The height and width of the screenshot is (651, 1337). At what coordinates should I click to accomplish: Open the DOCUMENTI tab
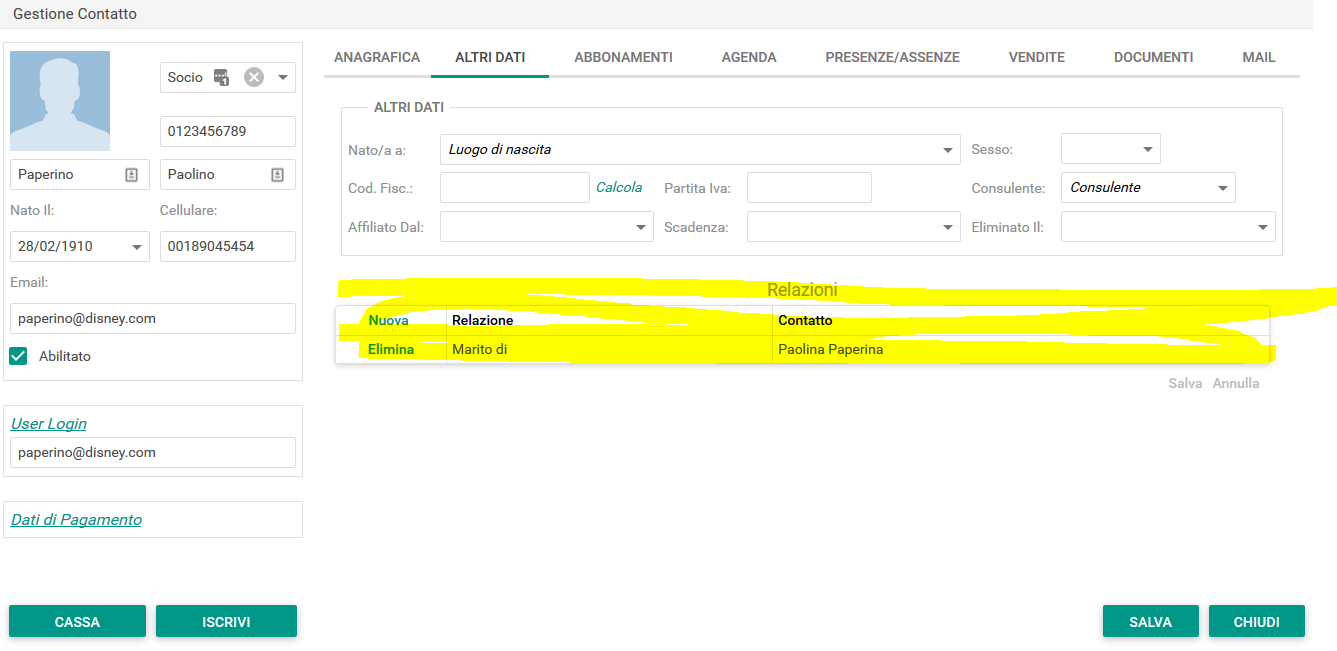(x=1153, y=57)
